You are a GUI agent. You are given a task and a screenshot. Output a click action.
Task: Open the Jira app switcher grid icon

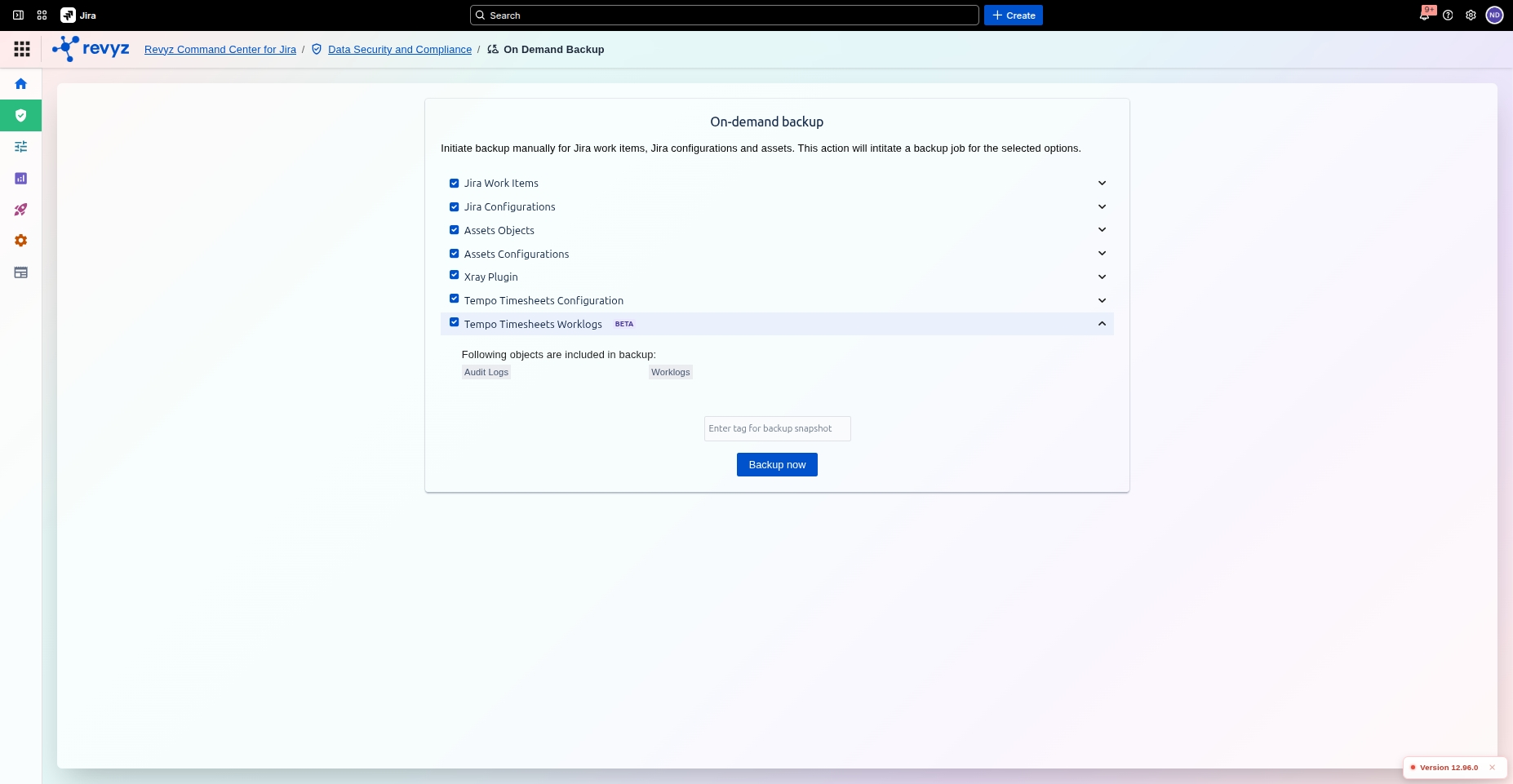[42, 16]
